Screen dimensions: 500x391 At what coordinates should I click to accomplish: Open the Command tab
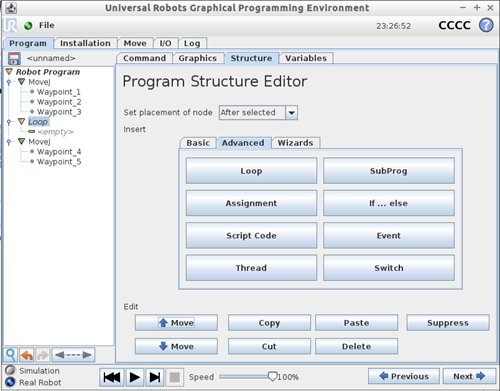[144, 58]
